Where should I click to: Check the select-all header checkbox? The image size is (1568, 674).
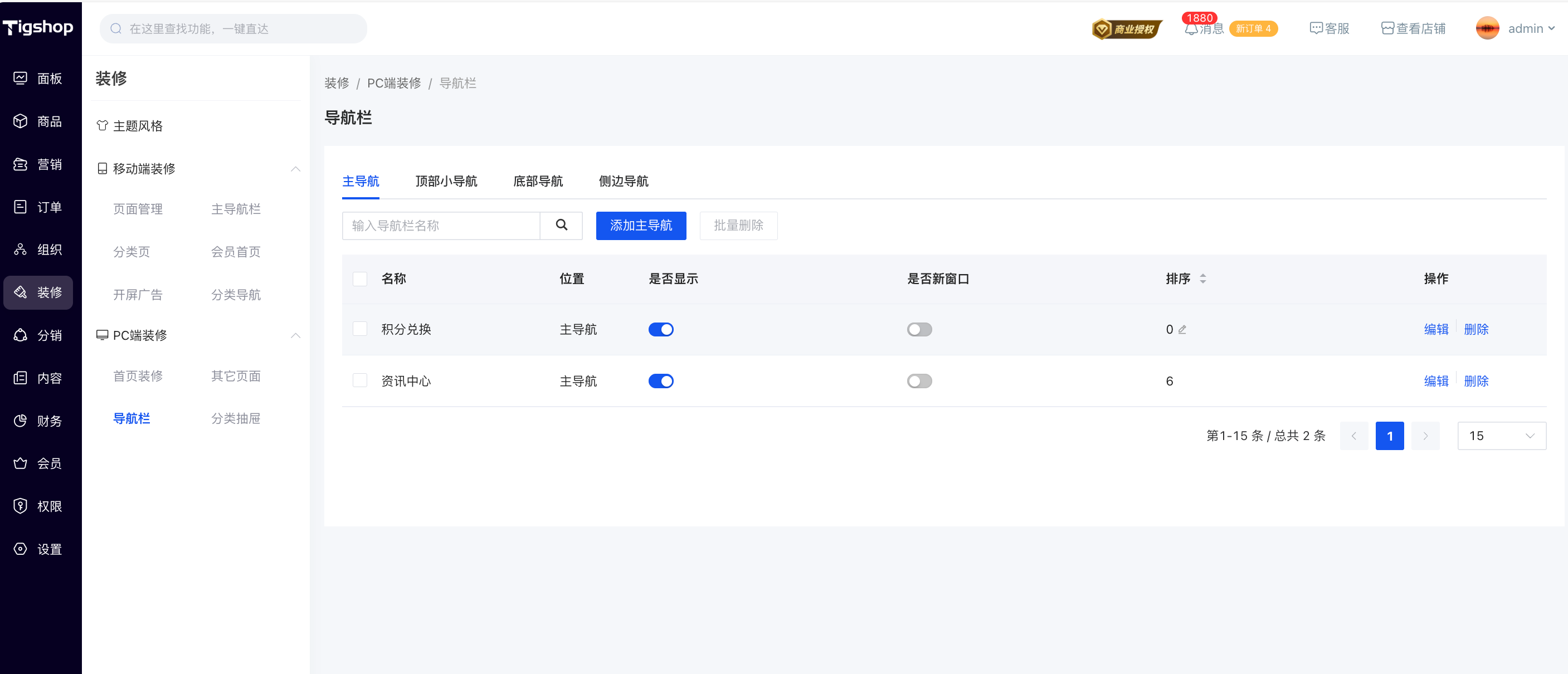[360, 279]
